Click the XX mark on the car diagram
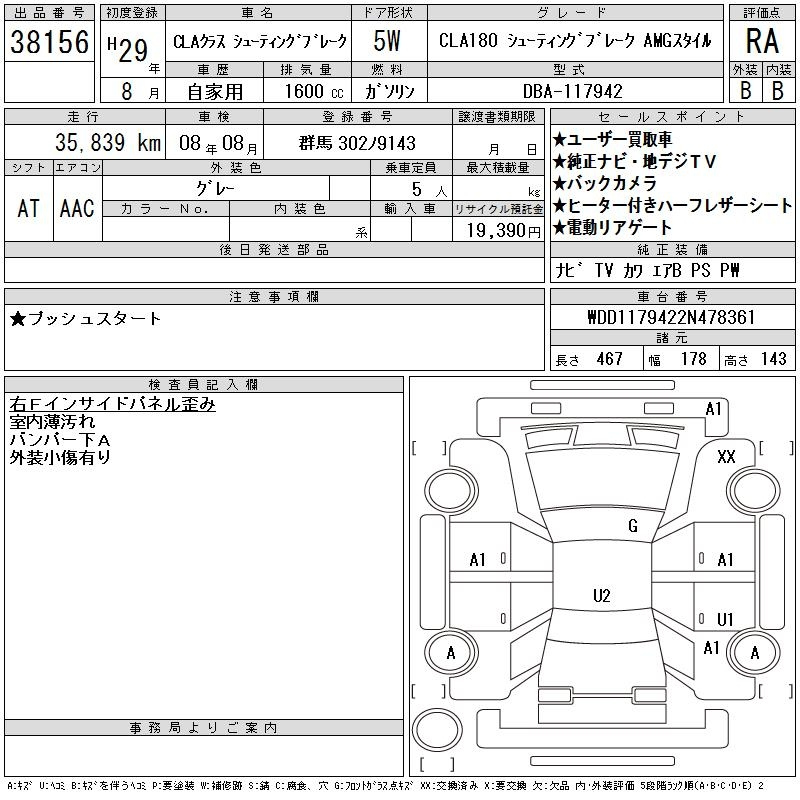Viewport: 800px width, 800px height. pos(726,457)
